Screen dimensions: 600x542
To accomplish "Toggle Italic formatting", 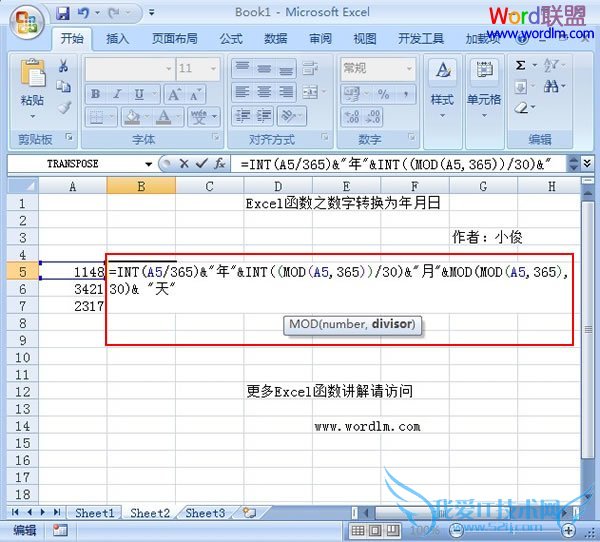I will click(117, 94).
